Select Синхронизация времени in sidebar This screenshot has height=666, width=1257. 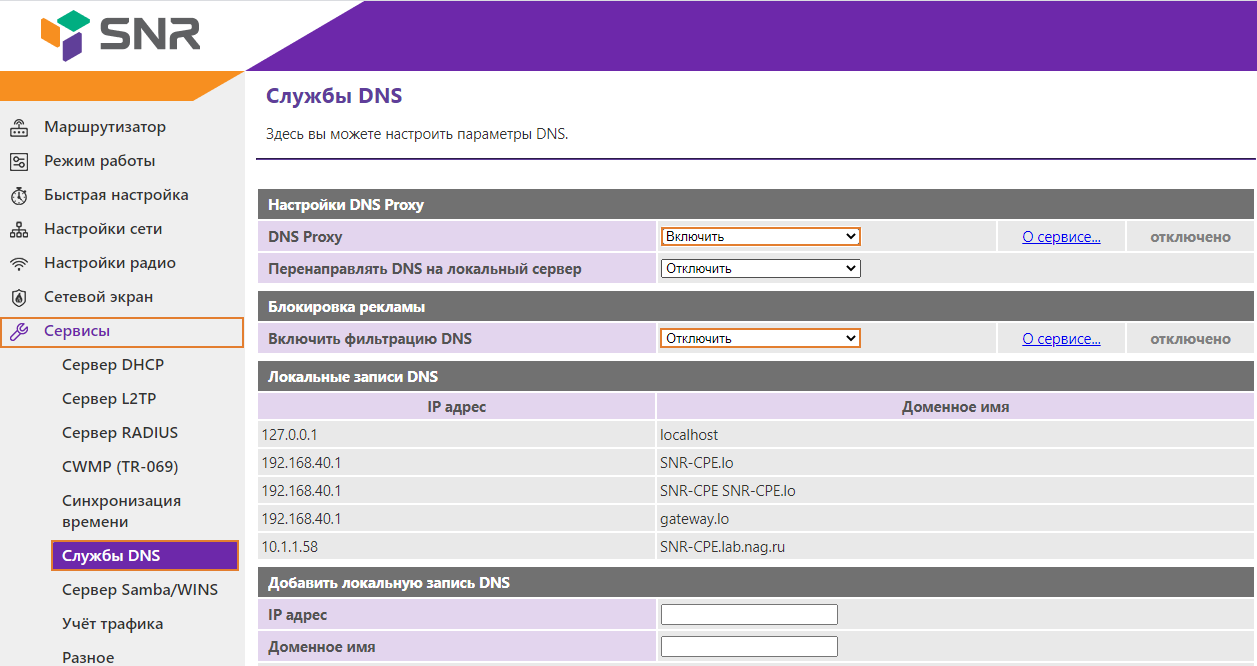tap(121, 511)
